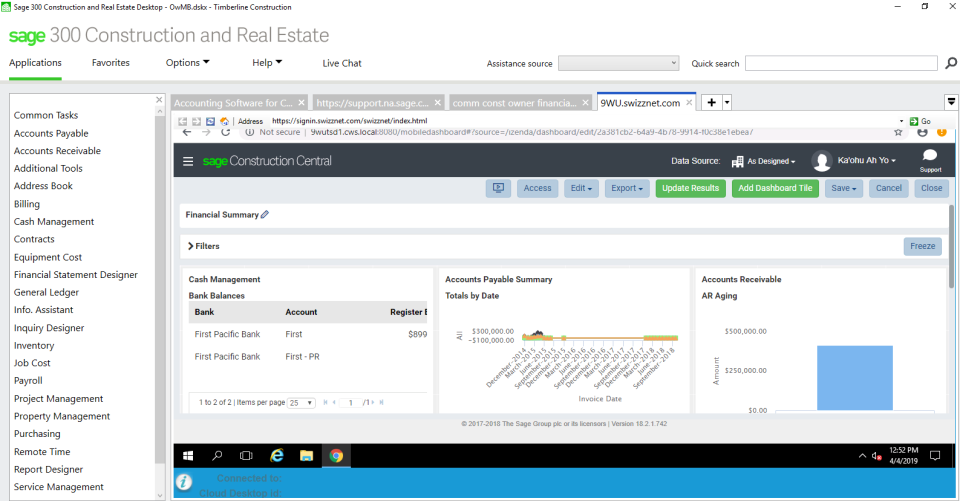
Task: Open the Ka'ohu Ah Yo user menu
Action: click(x=866, y=160)
